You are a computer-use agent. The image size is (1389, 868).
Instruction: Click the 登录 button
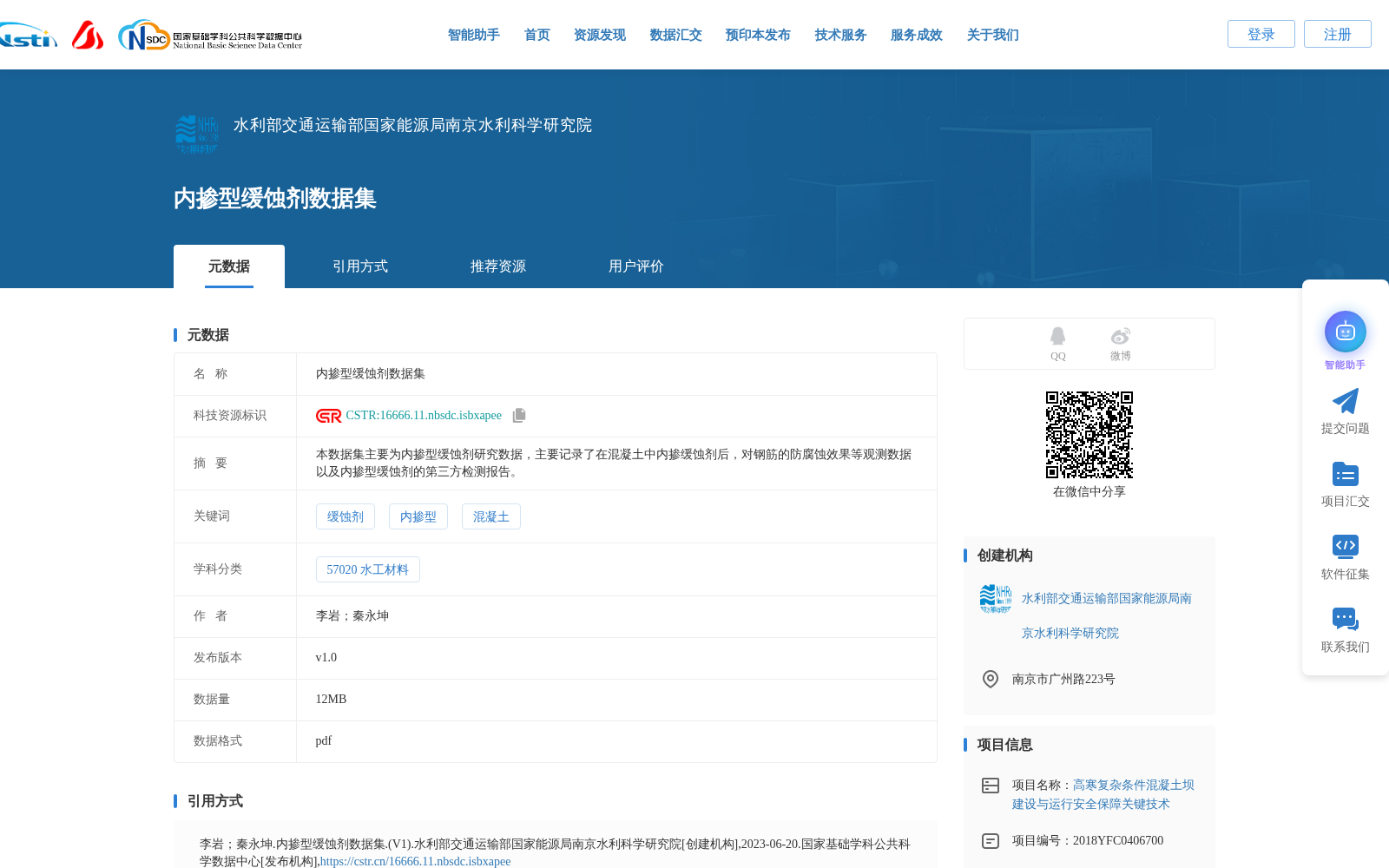pos(1261,34)
